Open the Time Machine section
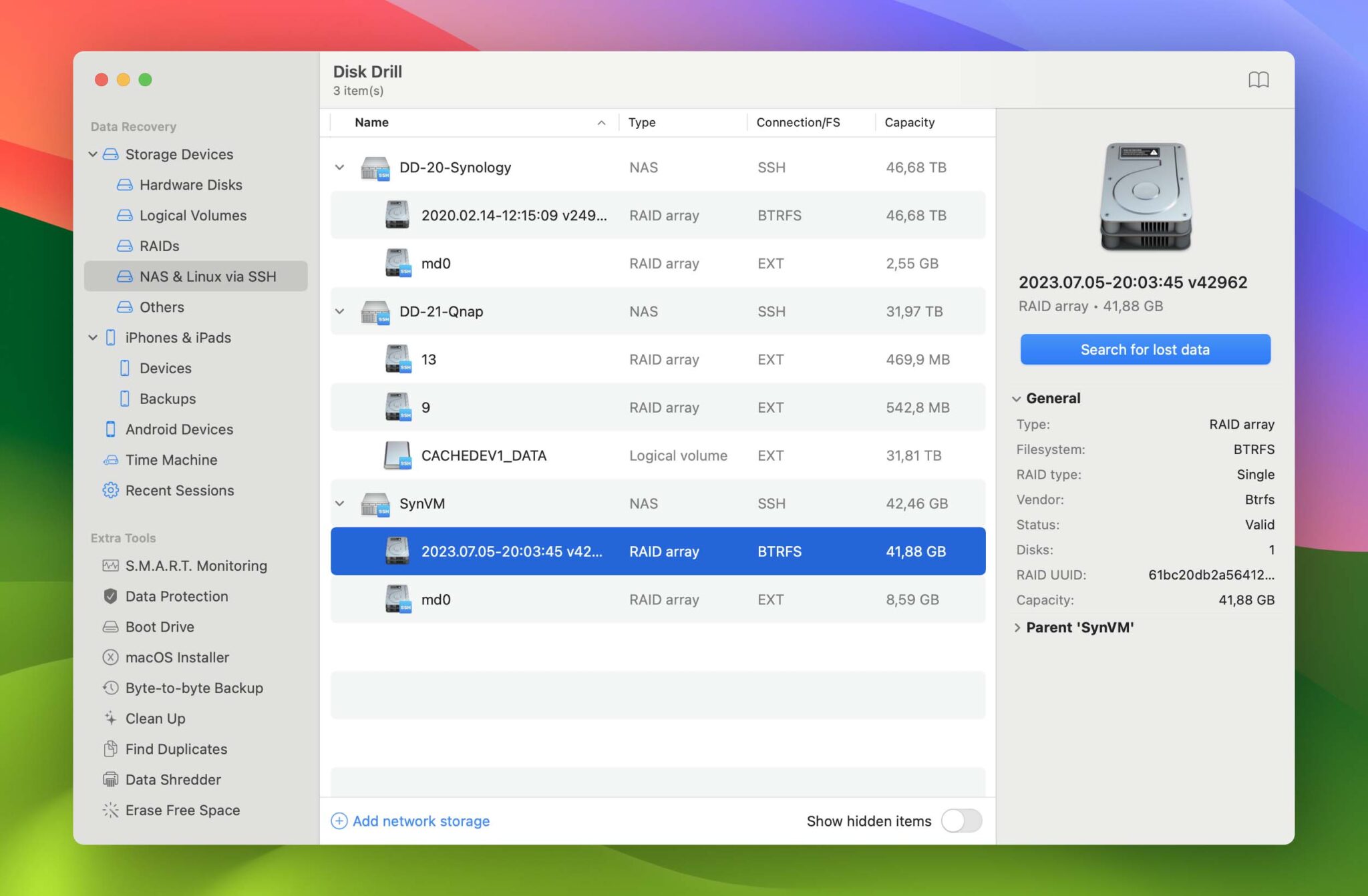The width and height of the screenshot is (1368, 896). pos(170,459)
